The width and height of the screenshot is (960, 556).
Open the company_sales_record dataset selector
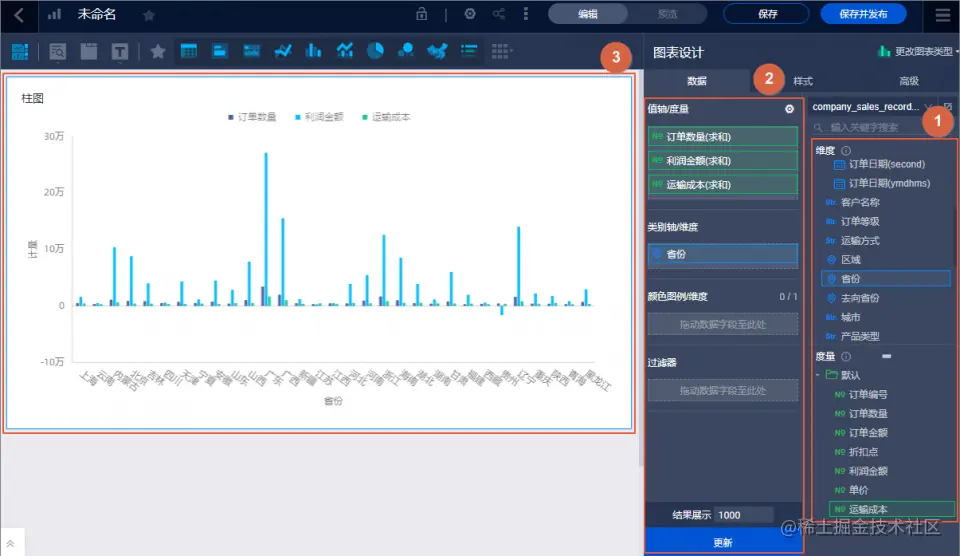coord(872,107)
